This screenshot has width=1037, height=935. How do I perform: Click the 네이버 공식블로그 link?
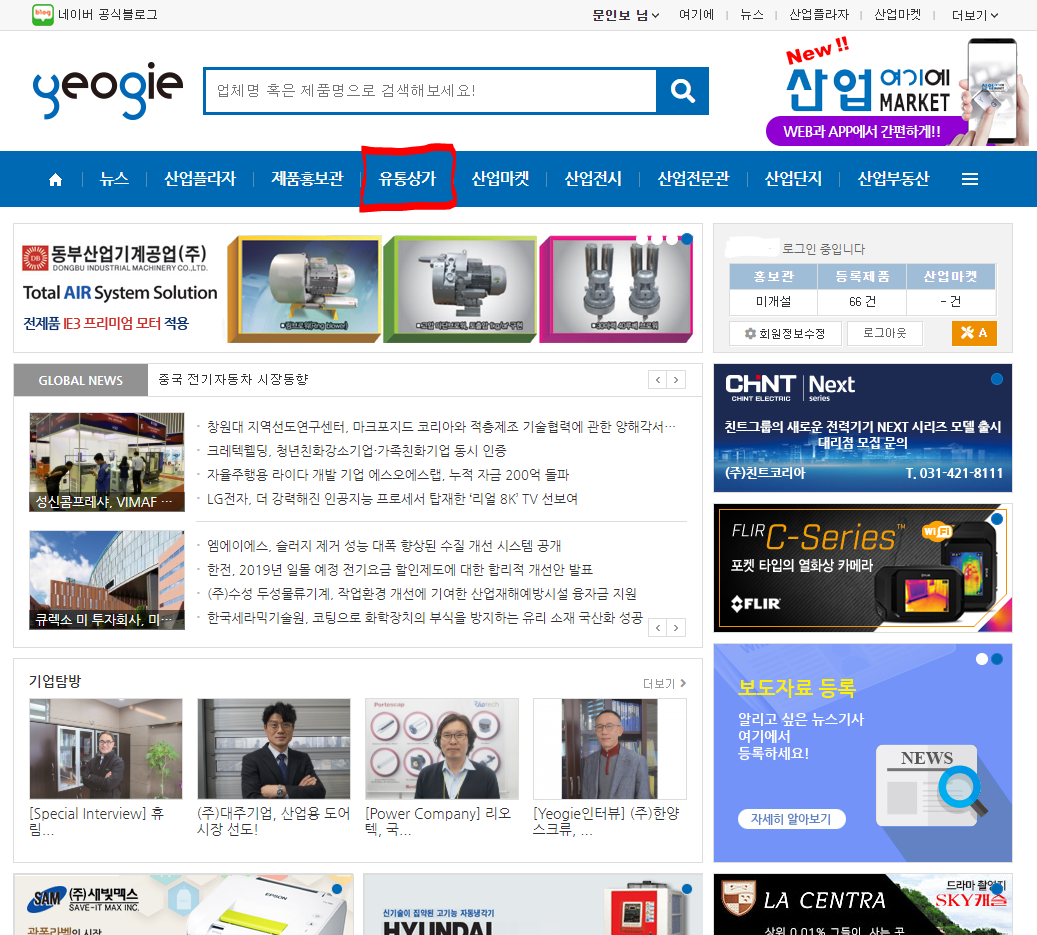pyautogui.click(x=108, y=15)
